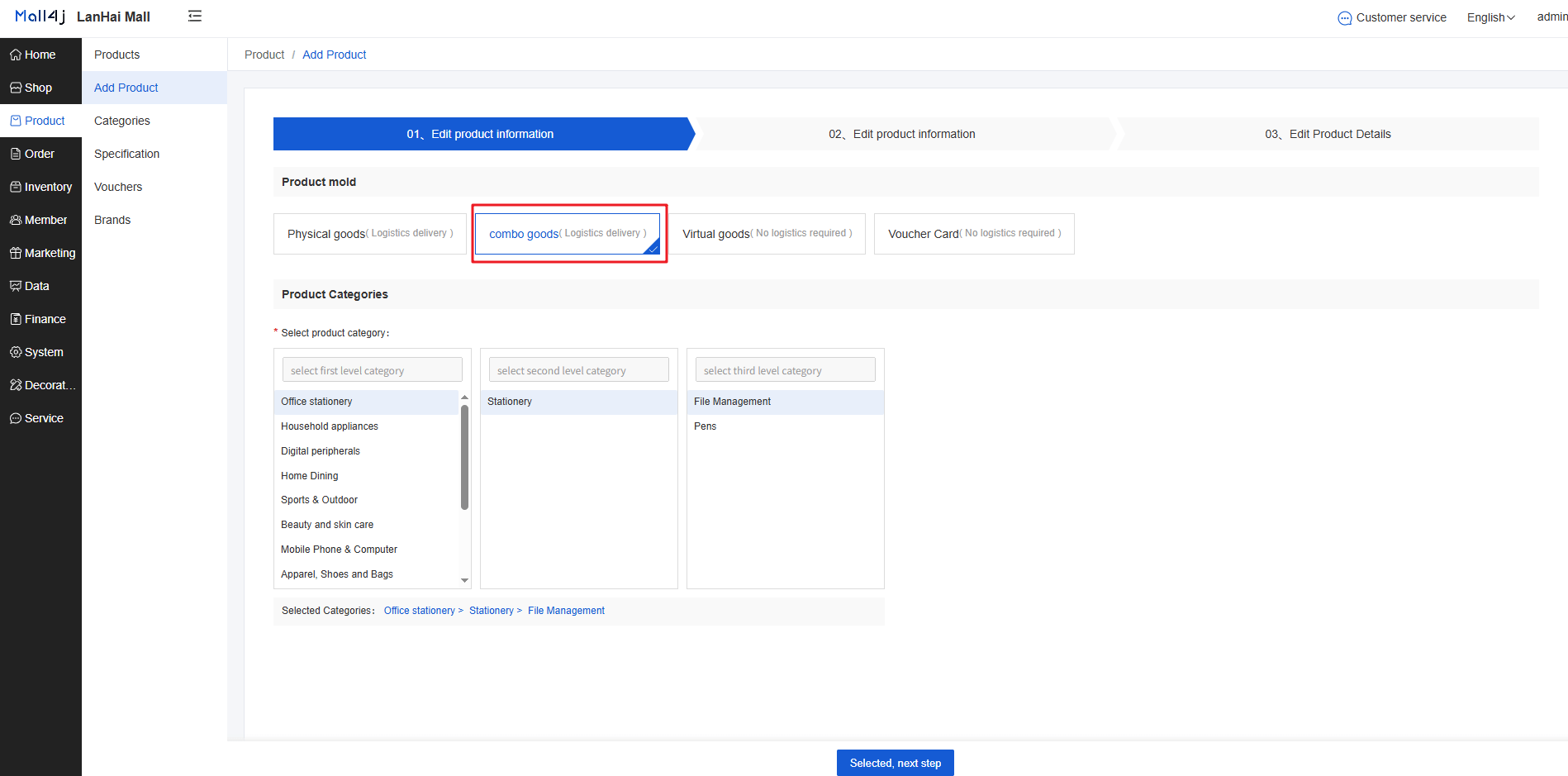The height and width of the screenshot is (776, 1568).
Task: Select Physical goods product mold
Action: click(370, 234)
